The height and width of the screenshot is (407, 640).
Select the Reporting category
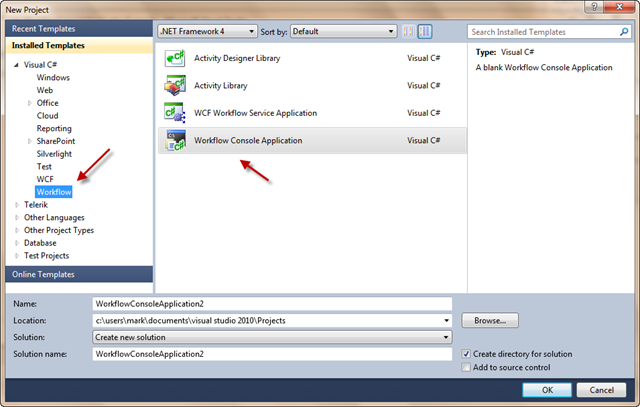[x=54, y=129]
